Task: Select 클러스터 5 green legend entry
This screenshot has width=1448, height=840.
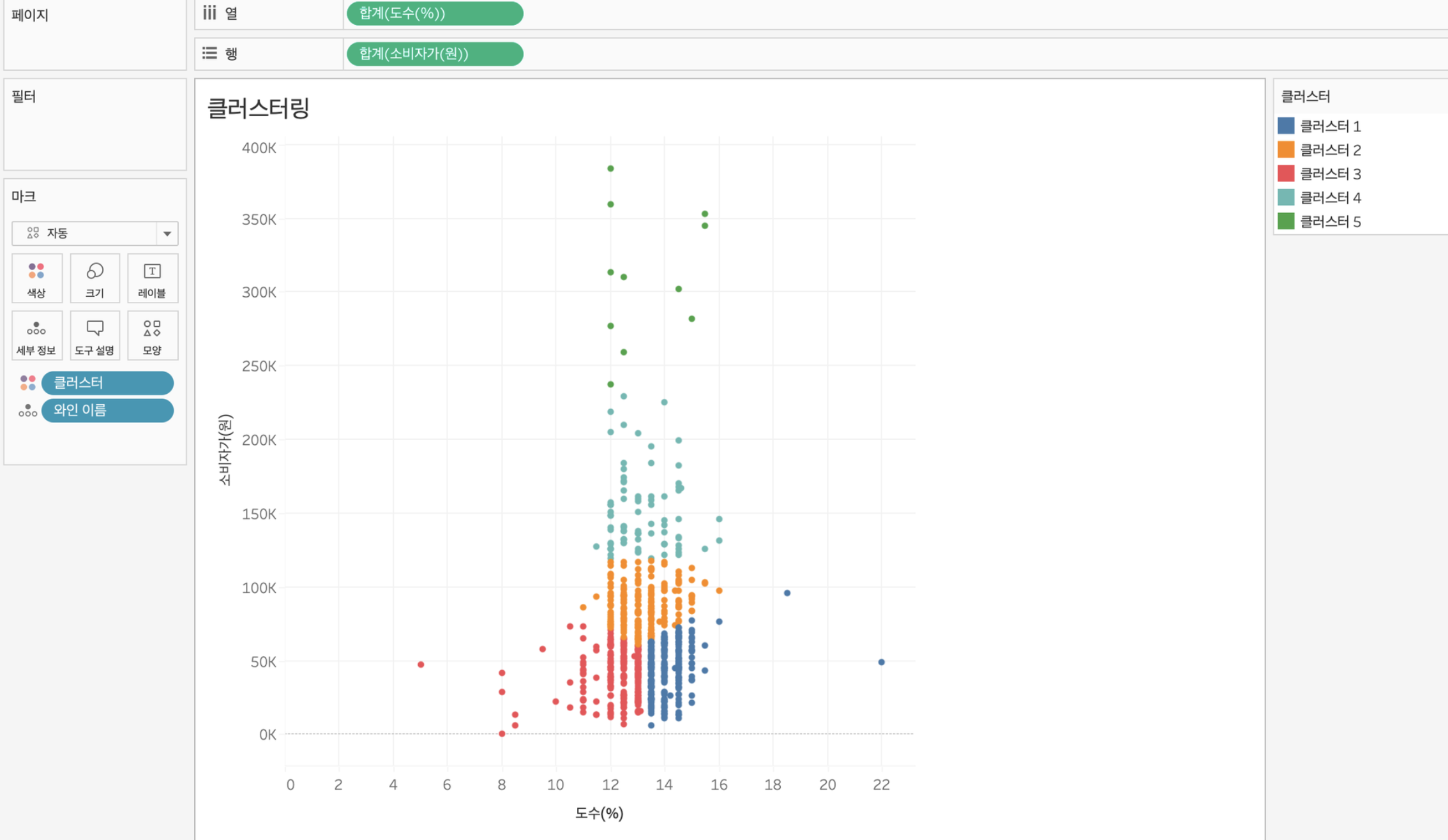Action: (x=1330, y=221)
